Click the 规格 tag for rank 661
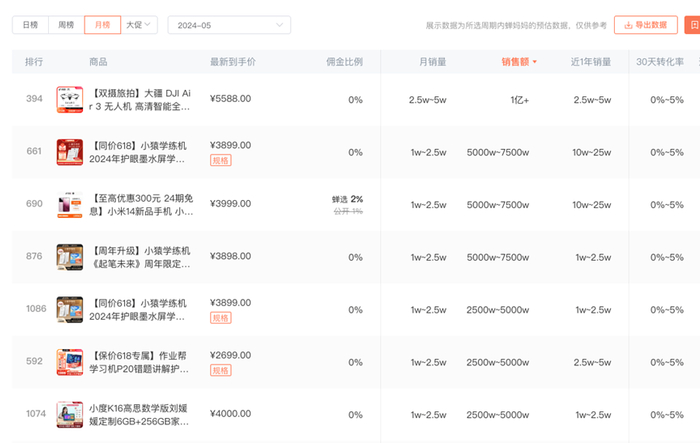 (x=220, y=160)
